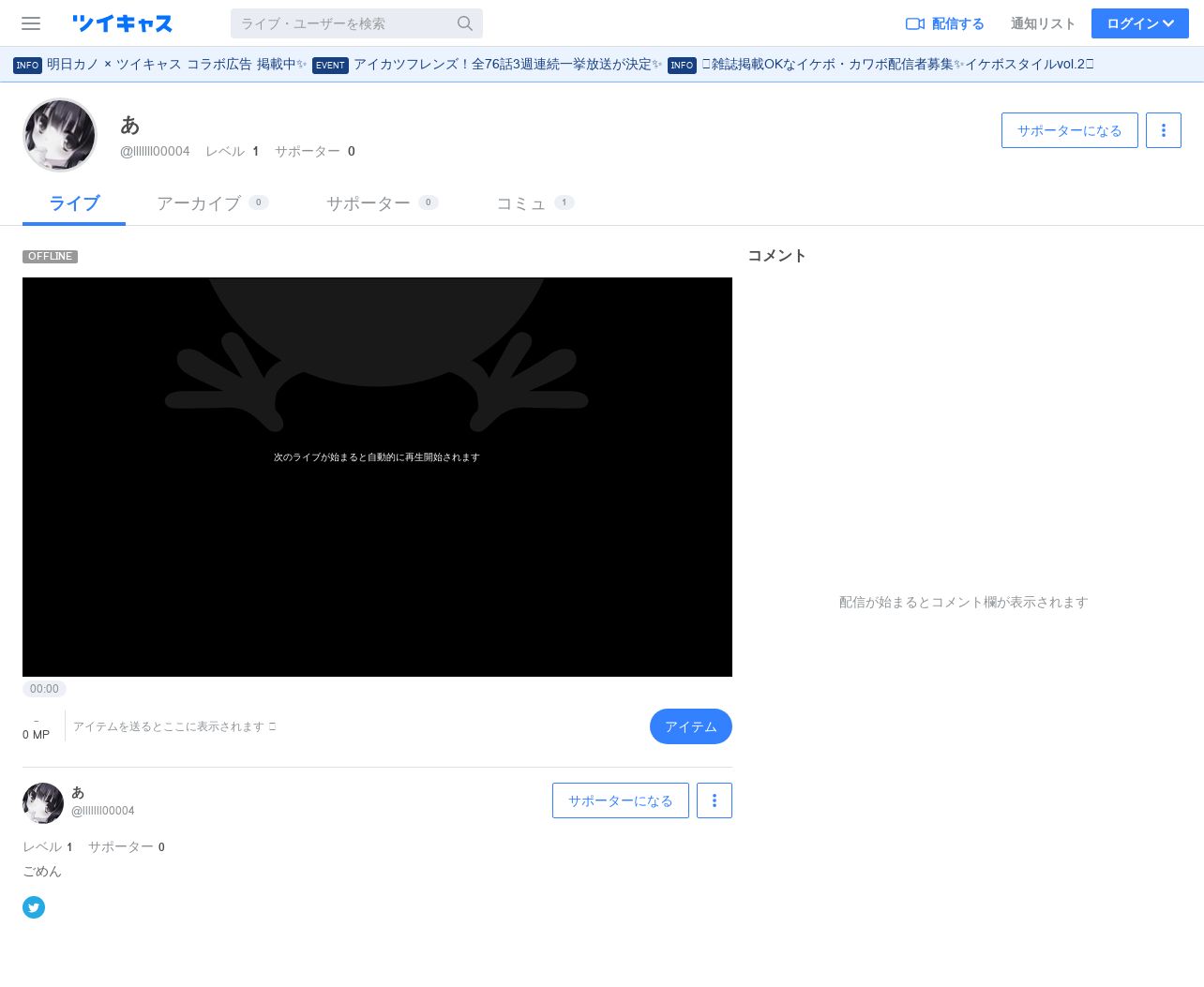
Task: Click the コメント section heading
Action: pos(776,256)
